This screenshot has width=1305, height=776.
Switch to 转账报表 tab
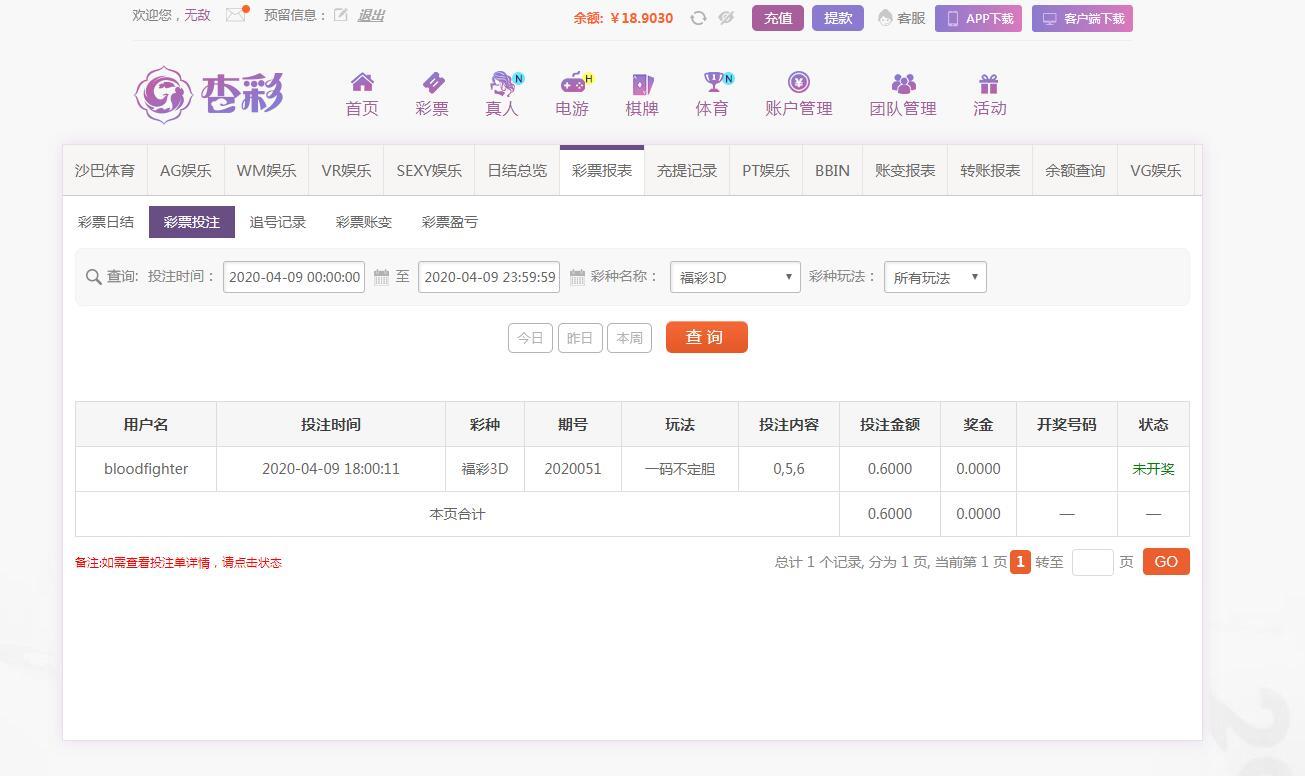990,170
